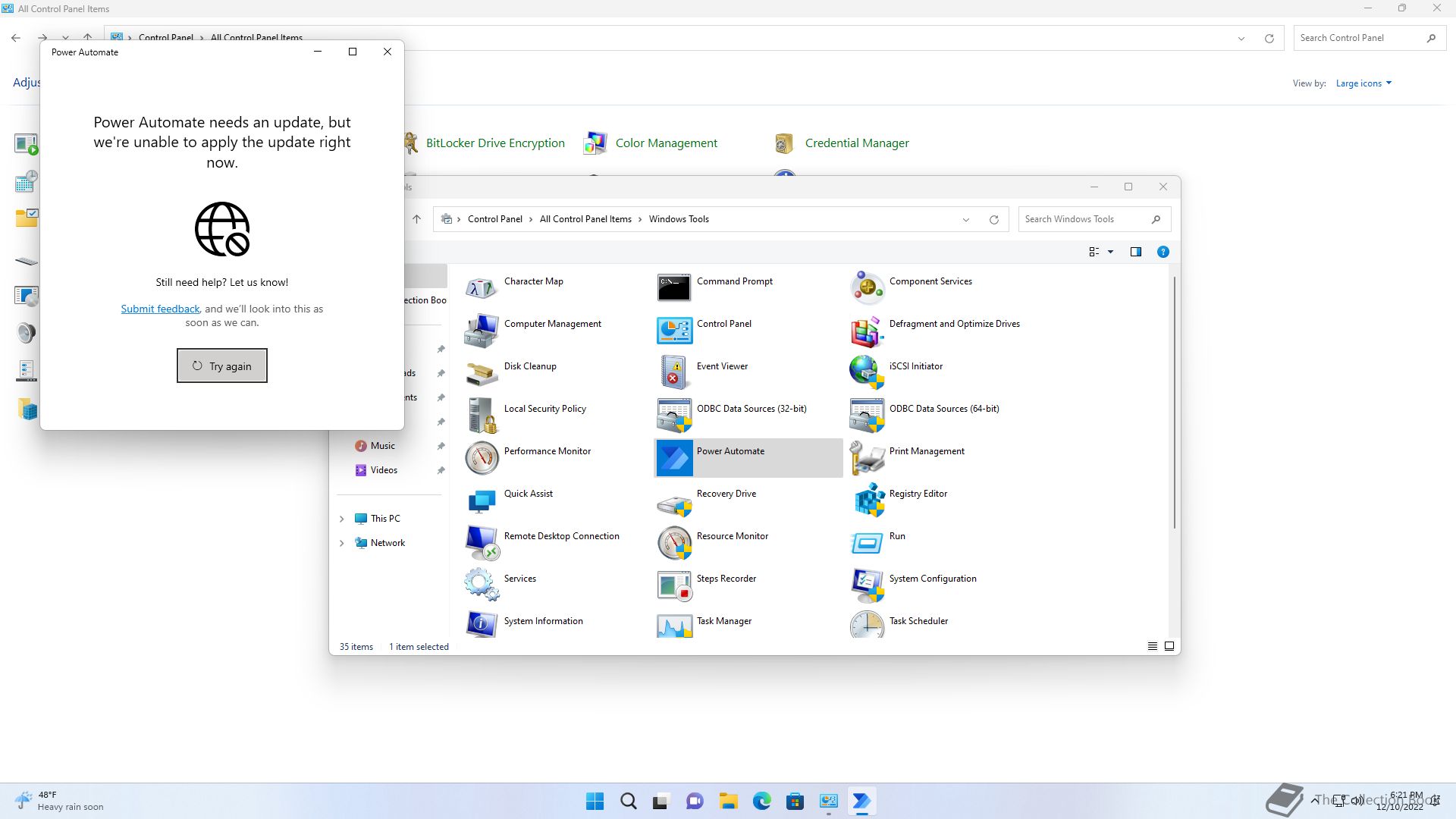
Task: Select Videos in navigation pane
Action: [x=384, y=470]
